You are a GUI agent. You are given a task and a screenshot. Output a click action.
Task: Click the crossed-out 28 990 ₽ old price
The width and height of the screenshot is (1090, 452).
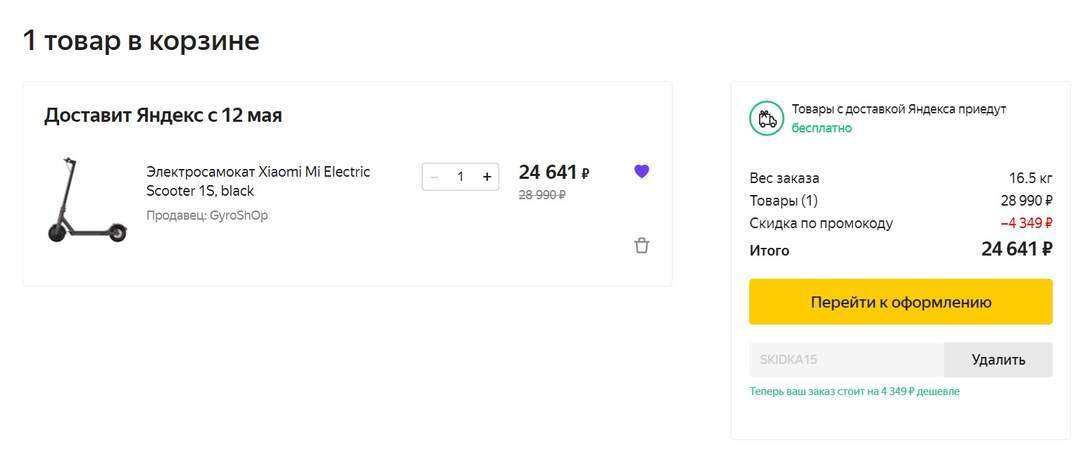[542, 195]
